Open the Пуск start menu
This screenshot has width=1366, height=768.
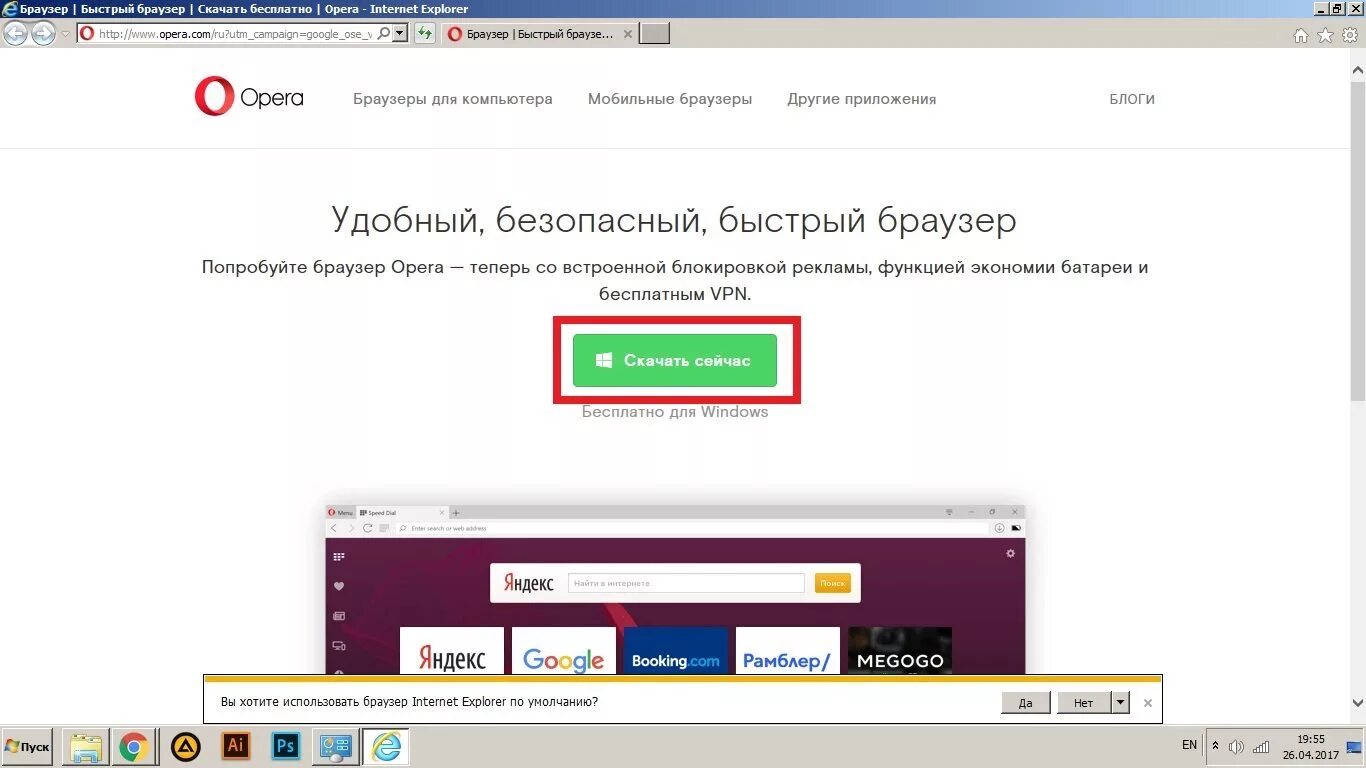click(x=27, y=746)
